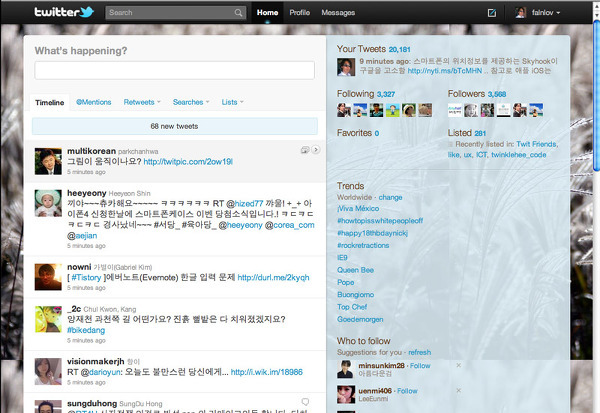
Task: Open the Twit Friends list link
Action: (x=536, y=144)
